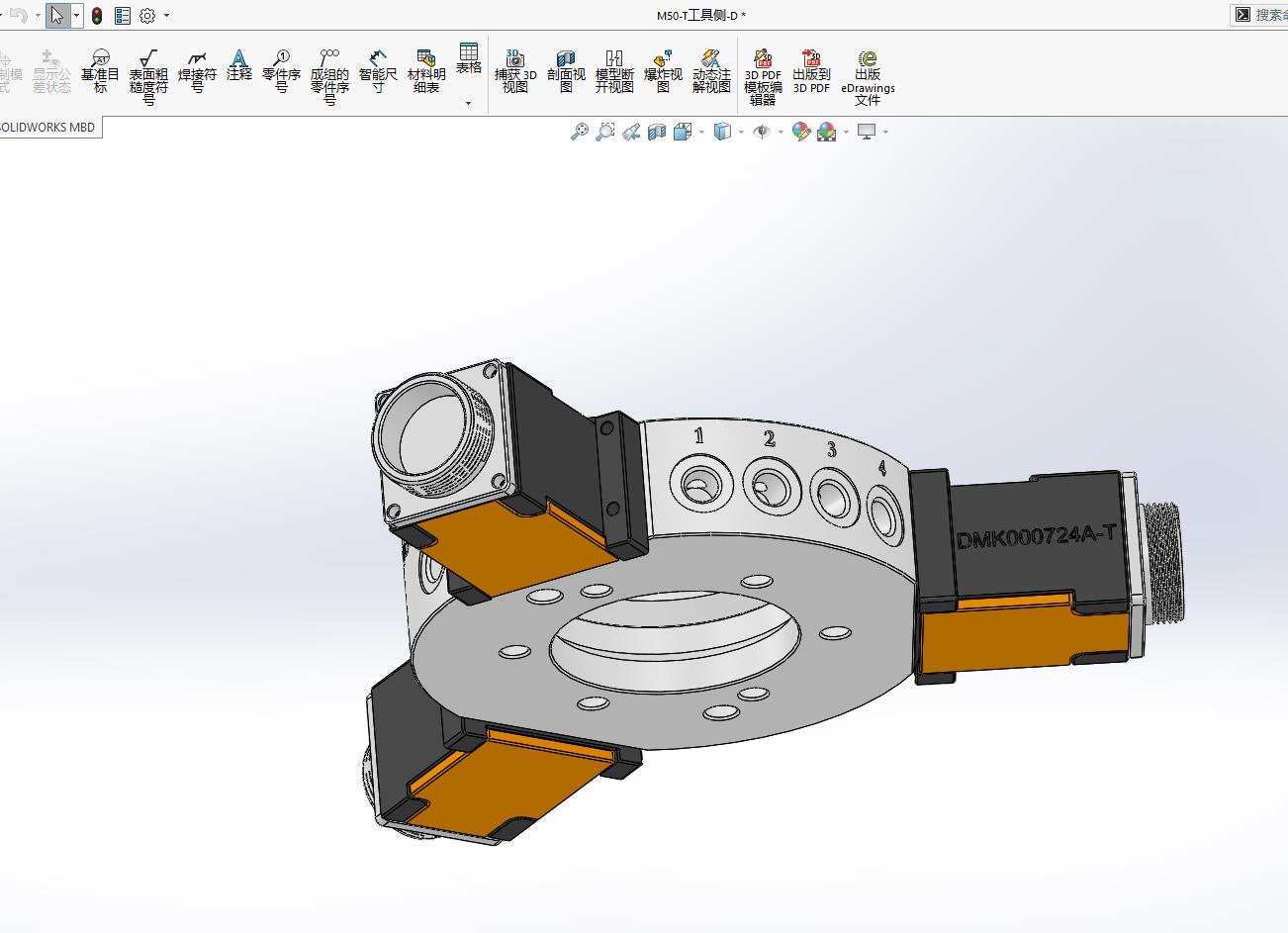1288x933 pixels.
Task: Click the traffic light rebuild icon
Action: tap(97, 16)
